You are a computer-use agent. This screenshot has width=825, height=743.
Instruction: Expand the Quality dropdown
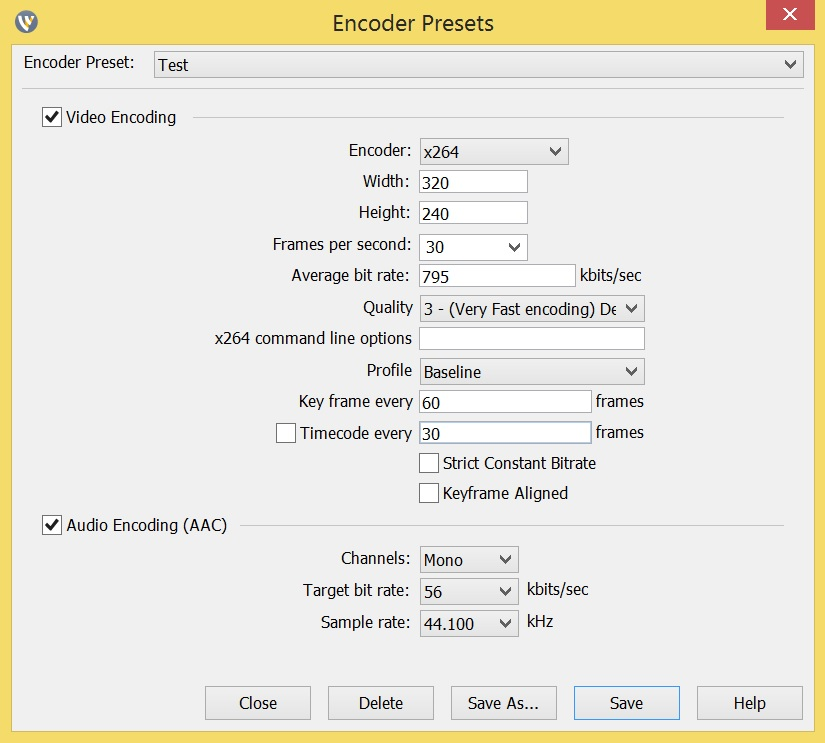click(x=532, y=309)
